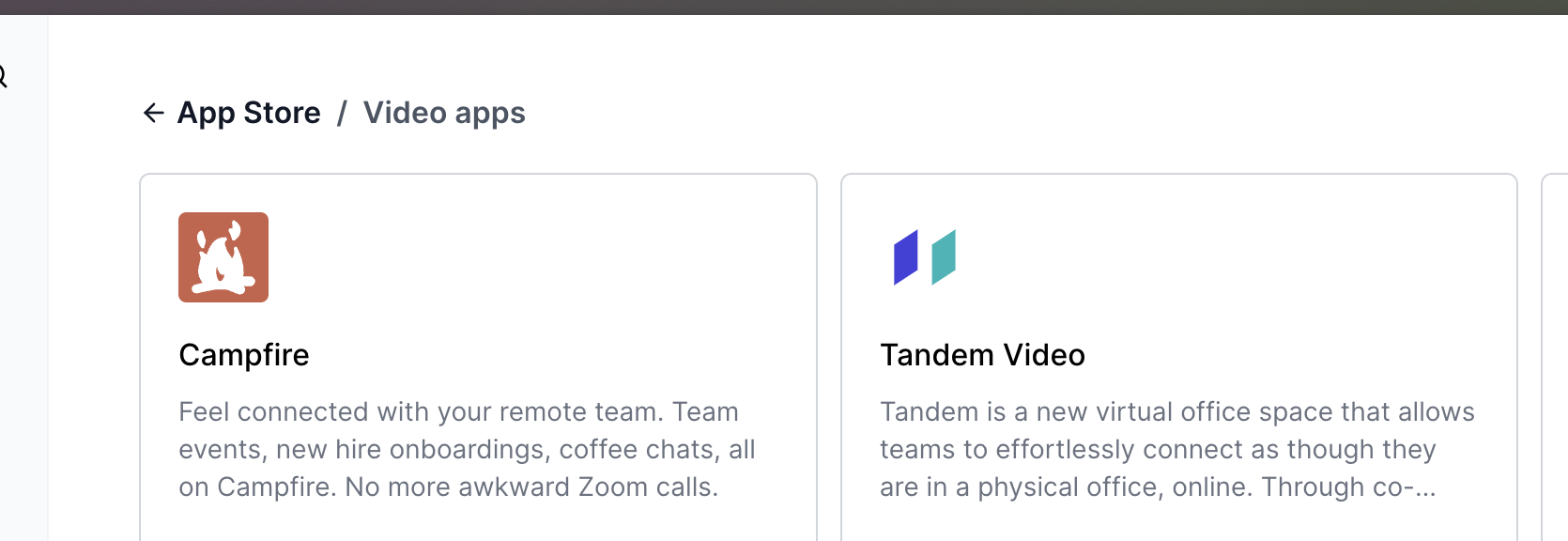Click the blue-and-teal Tandem logo
The image size is (1568, 541).
(924, 256)
